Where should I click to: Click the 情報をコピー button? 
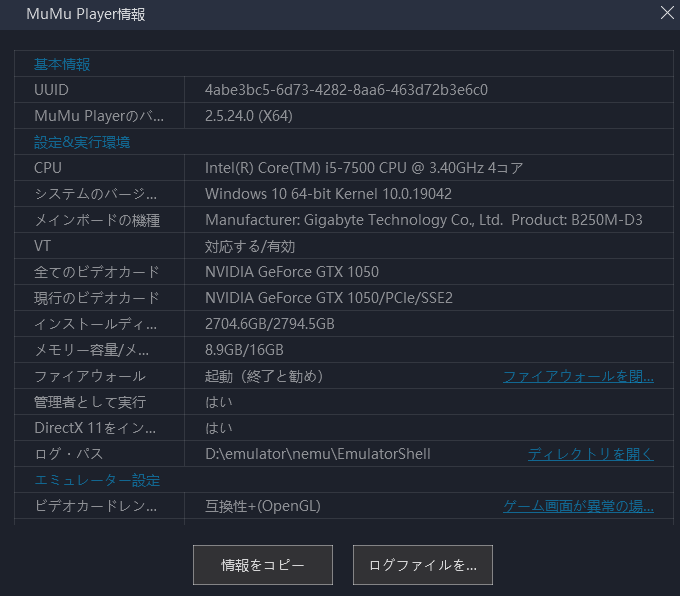click(x=263, y=565)
